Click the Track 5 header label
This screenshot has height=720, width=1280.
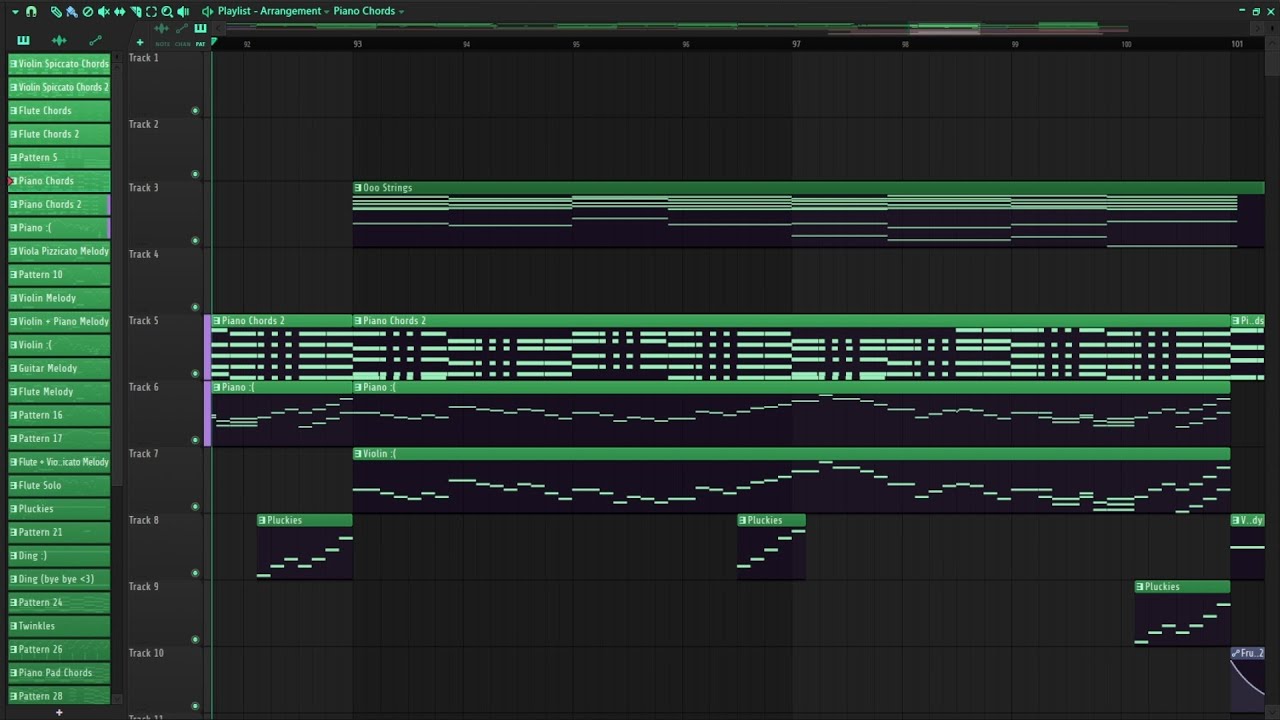pos(144,321)
